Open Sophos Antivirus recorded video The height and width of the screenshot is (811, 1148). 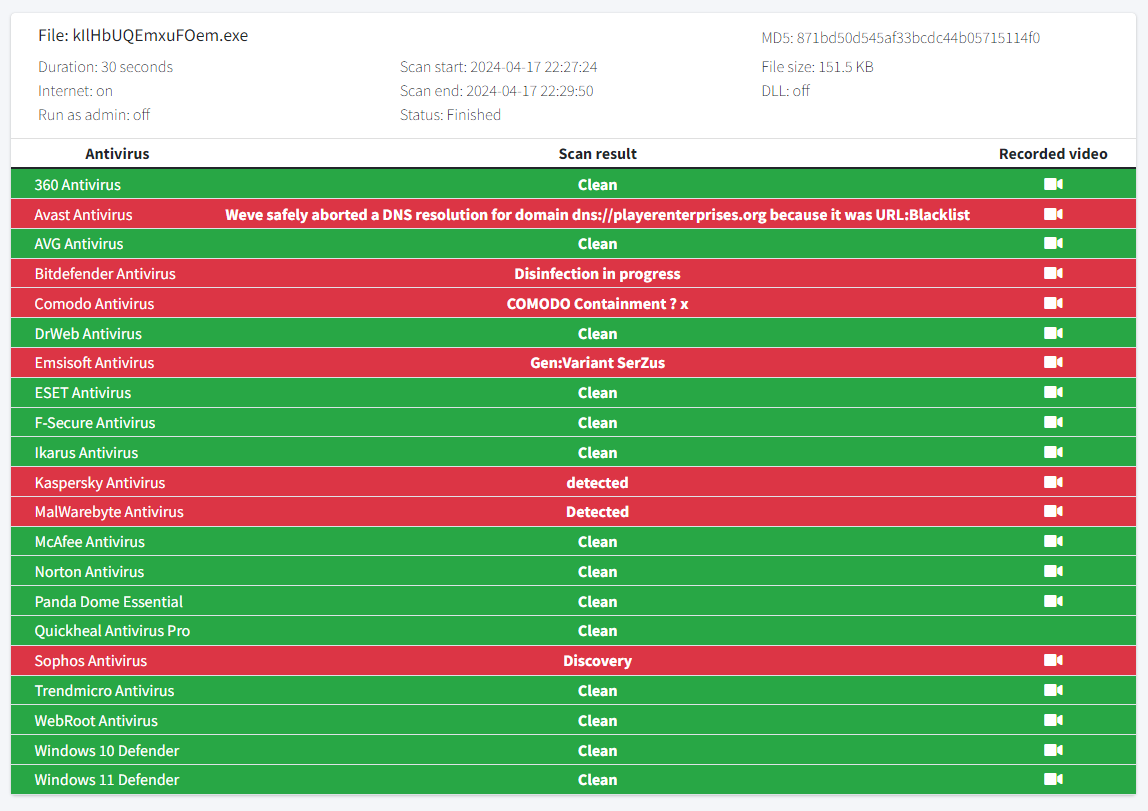click(x=1053, y=661)
